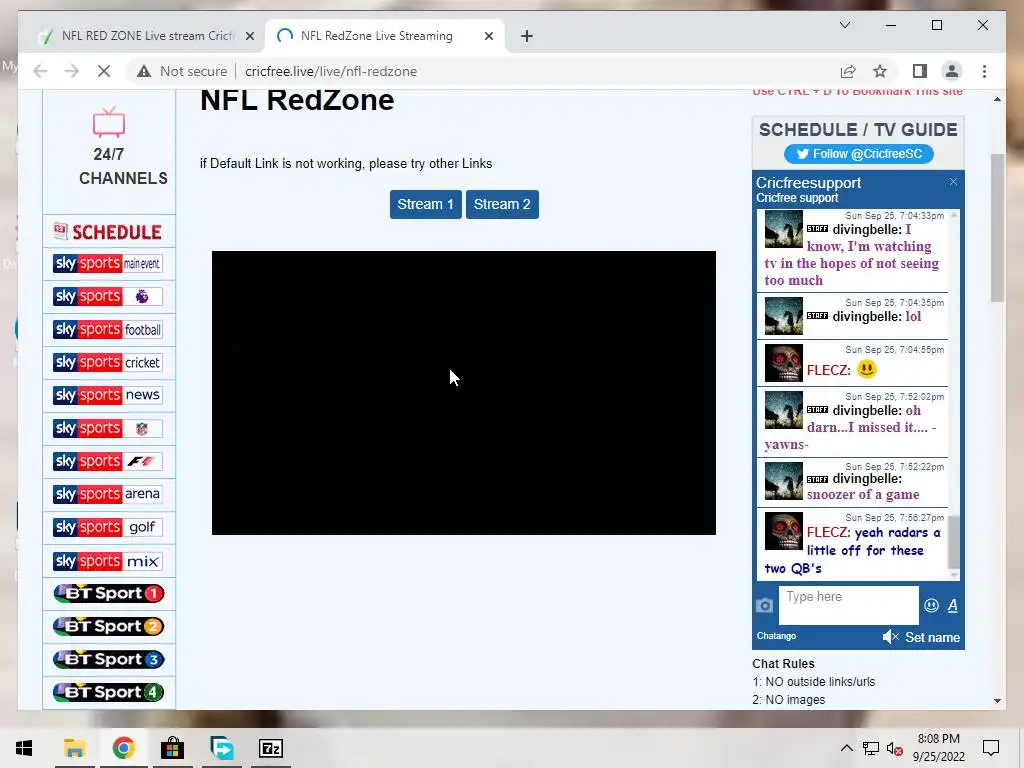
Task: Bookmark this page with the star
Action: [x=880, y=71]
